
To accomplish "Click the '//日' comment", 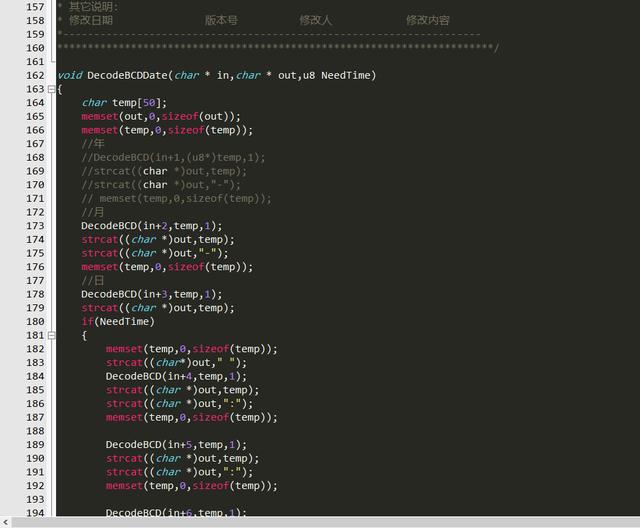I will [93, 280].
